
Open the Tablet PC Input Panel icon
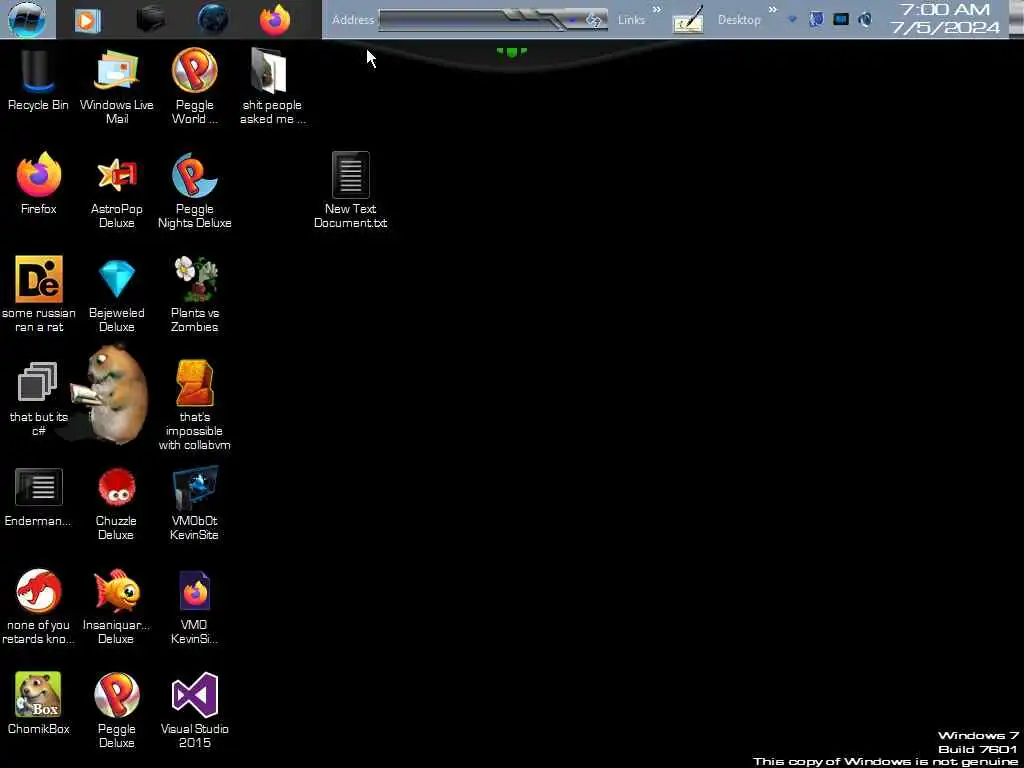pyautogui.click(x=688, y=19)
